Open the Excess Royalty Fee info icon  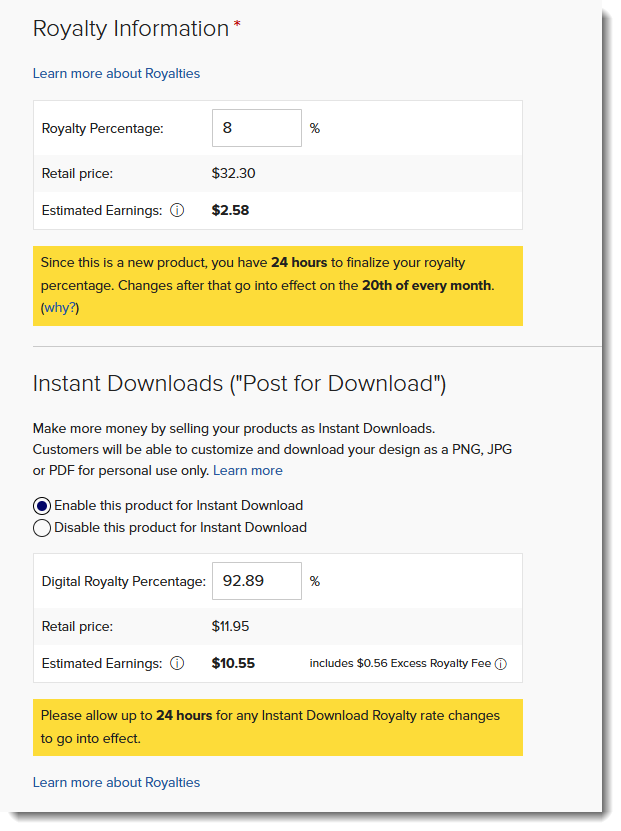pos(501,664)
